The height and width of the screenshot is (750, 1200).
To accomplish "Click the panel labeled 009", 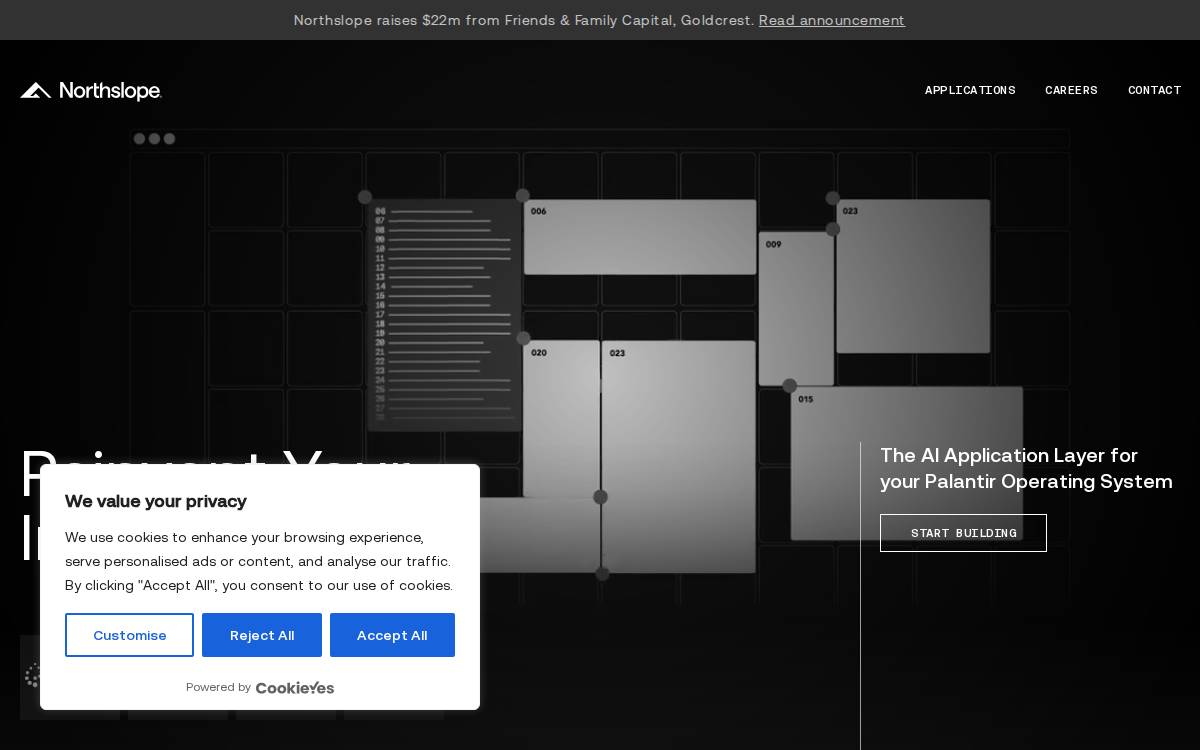I will [796, 309].
